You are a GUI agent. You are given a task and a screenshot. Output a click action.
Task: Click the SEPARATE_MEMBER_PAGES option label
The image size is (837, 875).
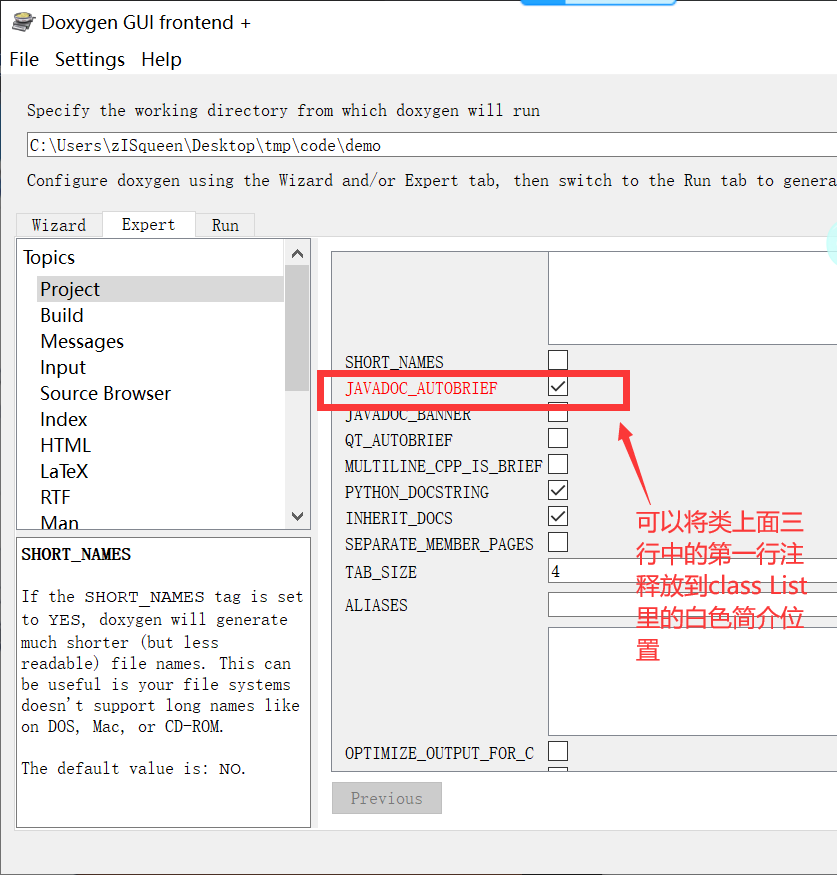click(x=439, y=544)
